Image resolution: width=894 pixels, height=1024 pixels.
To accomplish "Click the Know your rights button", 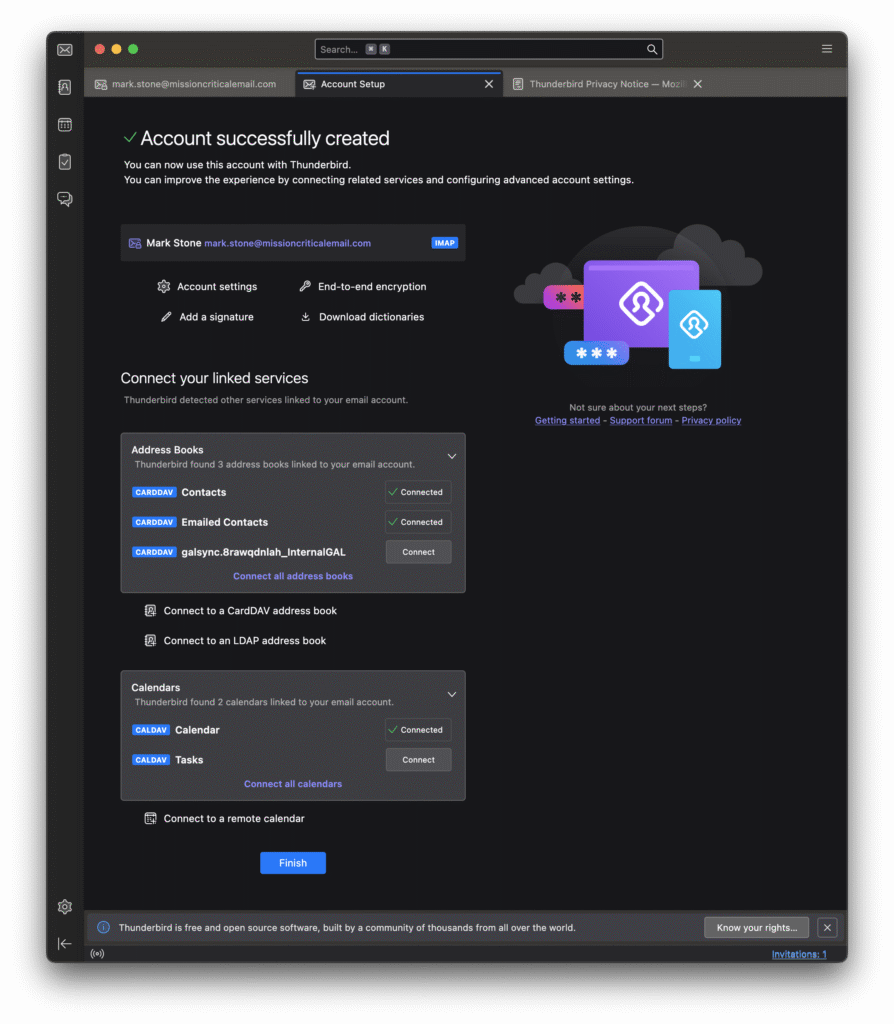I will coord(756,927).
